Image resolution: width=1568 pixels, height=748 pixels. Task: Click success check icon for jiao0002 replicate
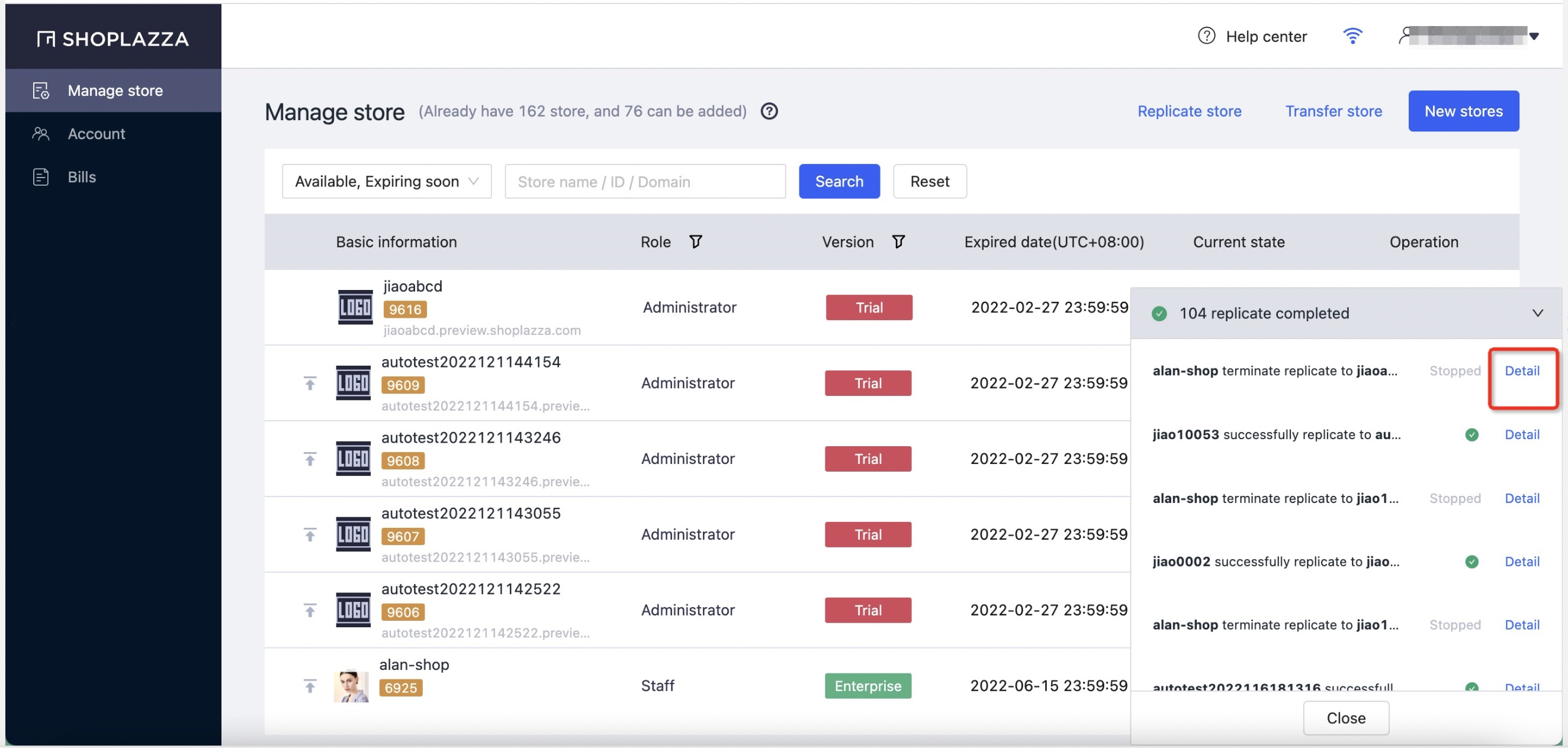pos(1471,562)
